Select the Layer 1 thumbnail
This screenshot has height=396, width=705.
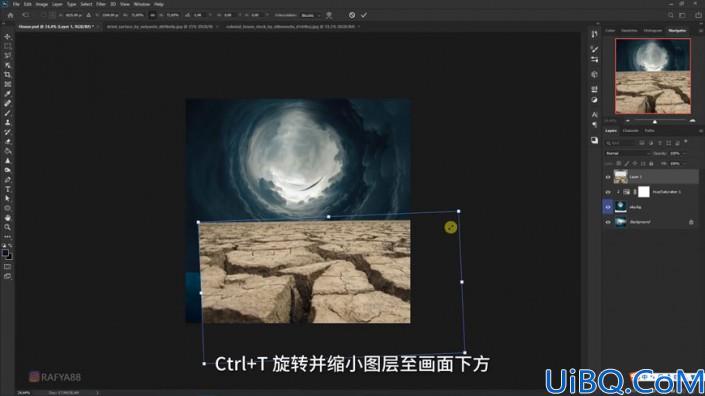point(620,177)
